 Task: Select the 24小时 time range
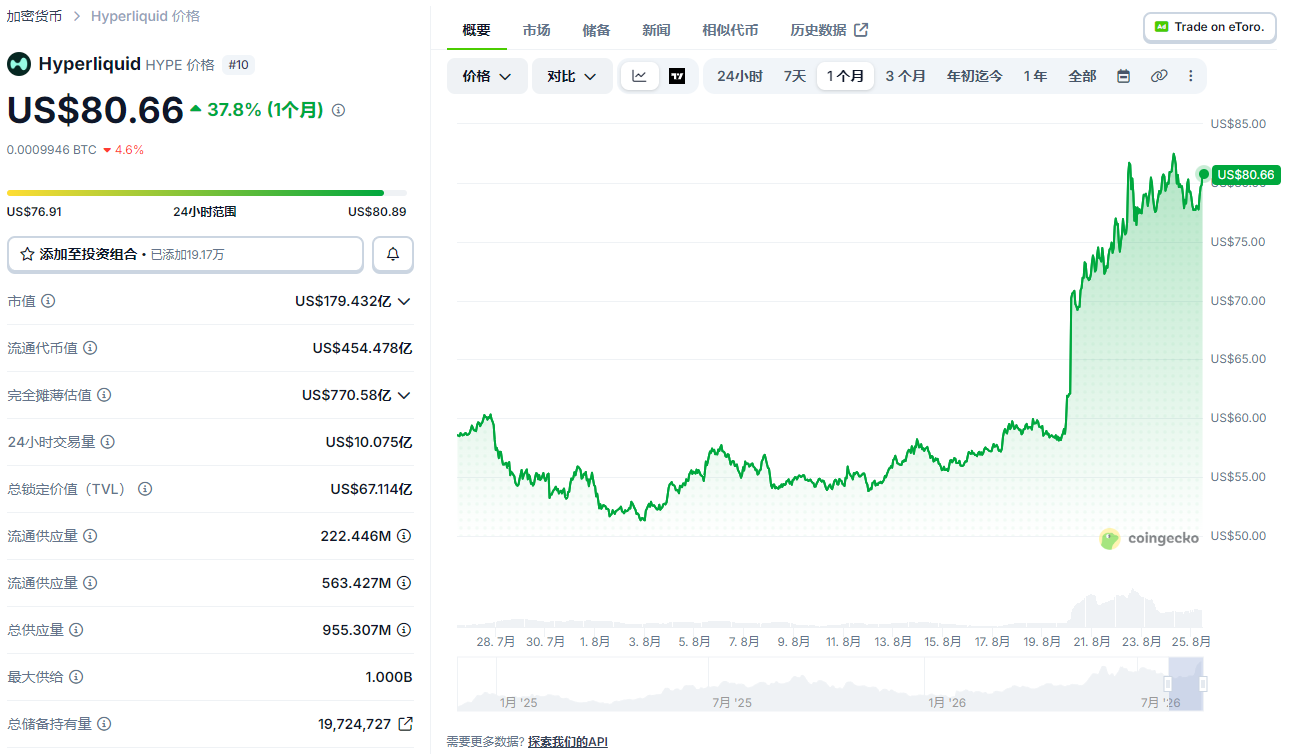coord(740,76)
